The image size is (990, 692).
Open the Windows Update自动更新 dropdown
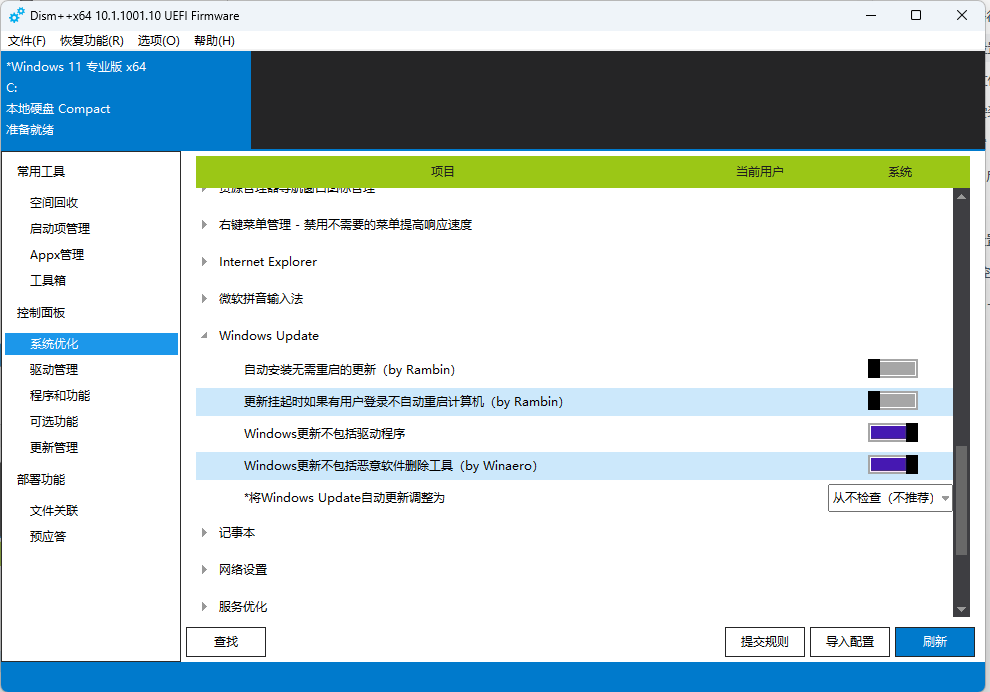pos(889,497)
